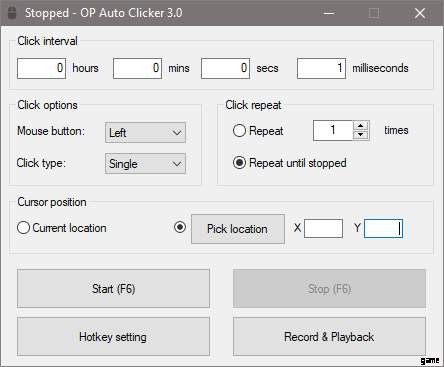Focus the mins input field

pyautogui.click(x=137, y=68)
